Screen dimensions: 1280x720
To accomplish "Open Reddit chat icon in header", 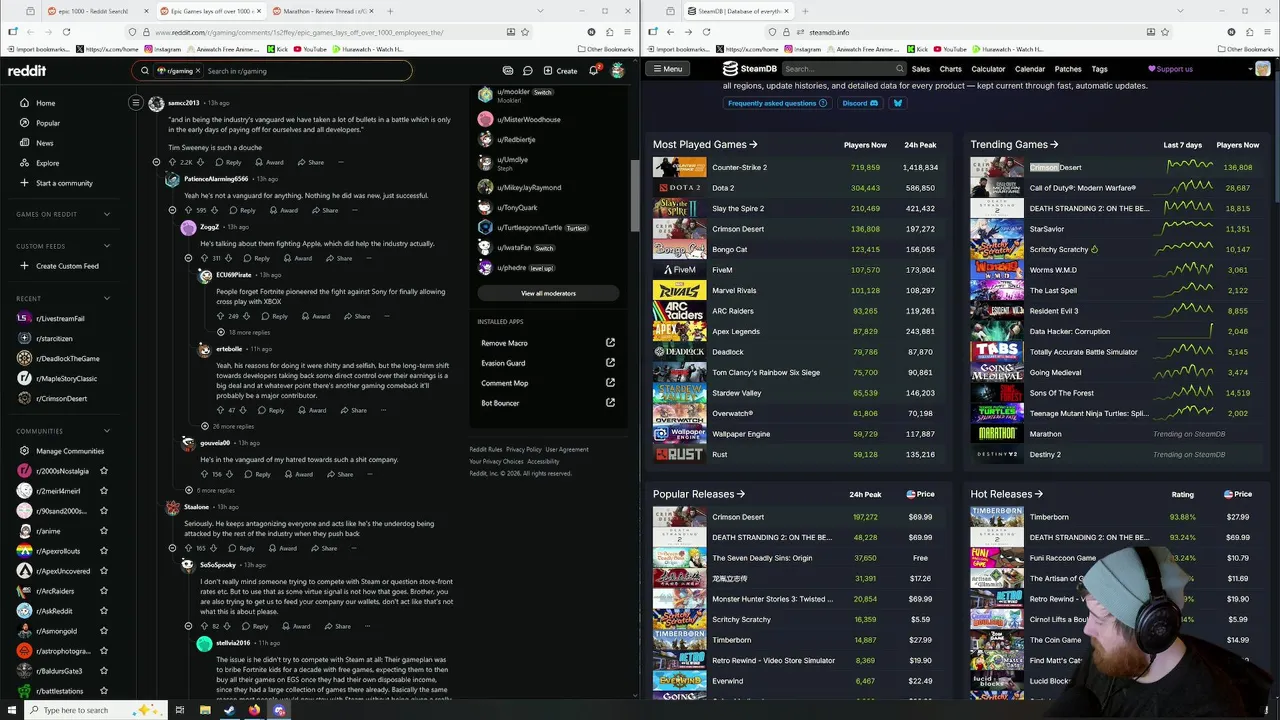I will coord(528,71).
